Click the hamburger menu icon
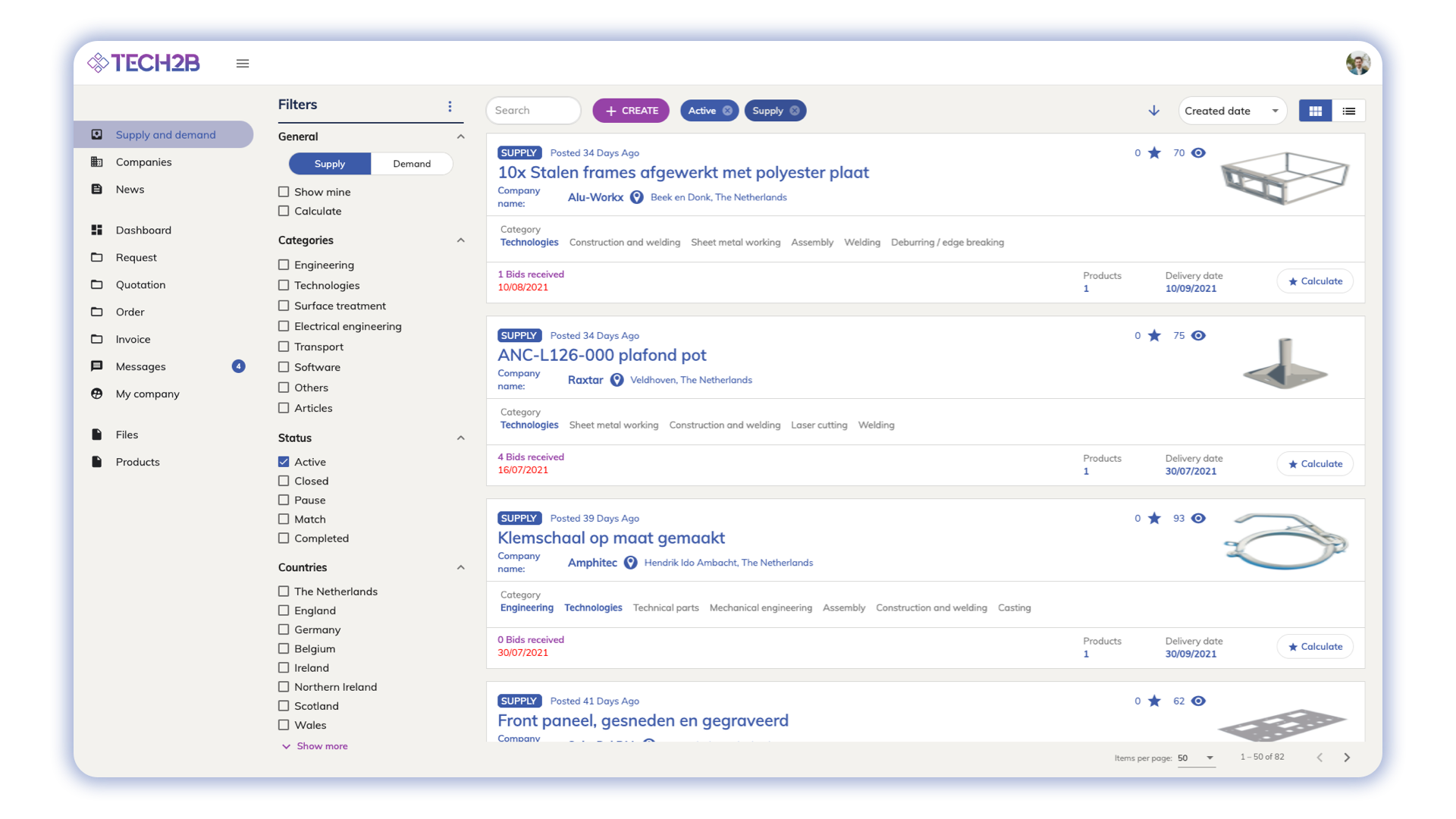The width and height of the screenshot is (1456, 819). [243, 64]
